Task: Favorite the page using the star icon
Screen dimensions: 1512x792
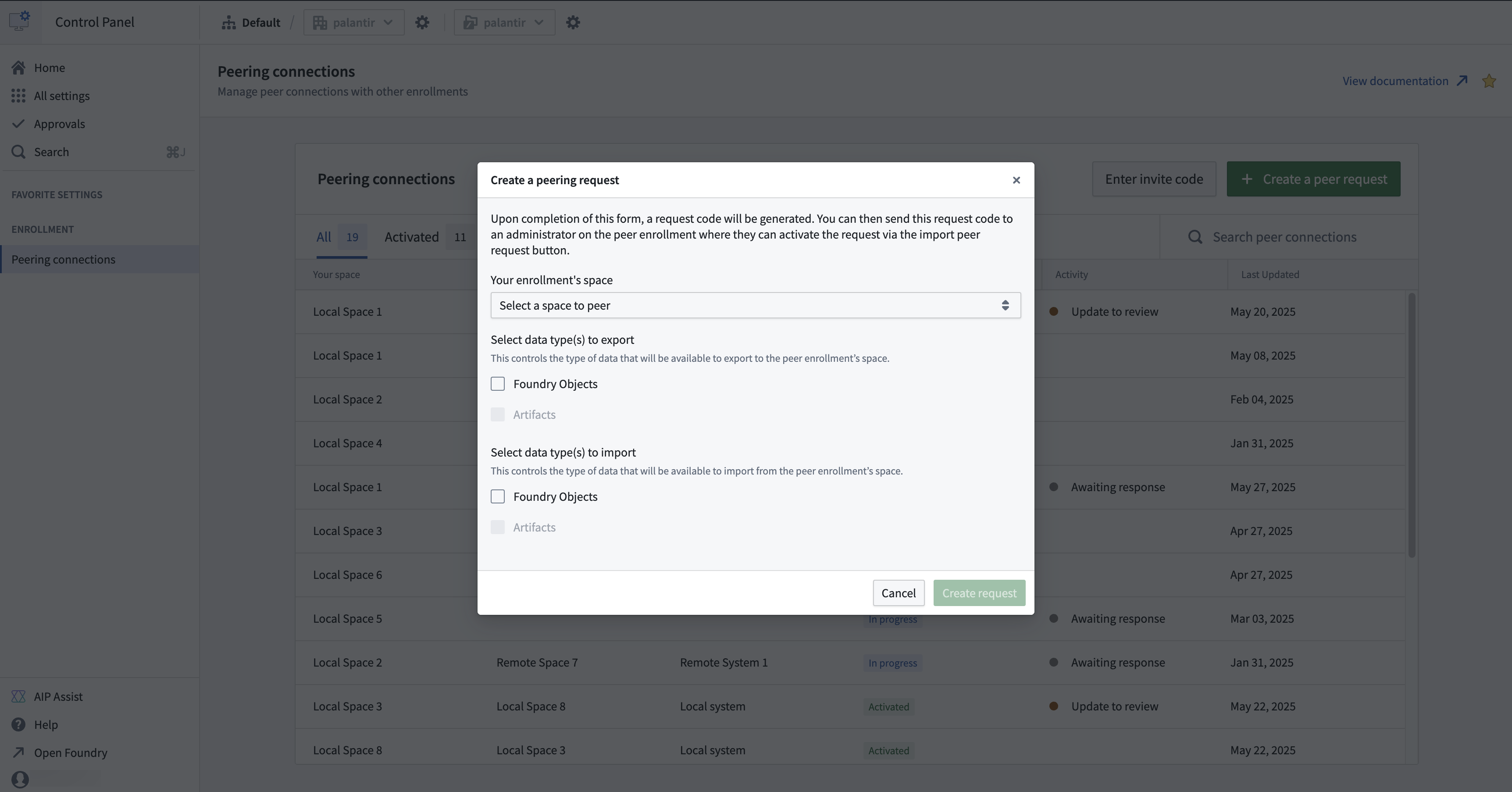Action: (1490, 80)
